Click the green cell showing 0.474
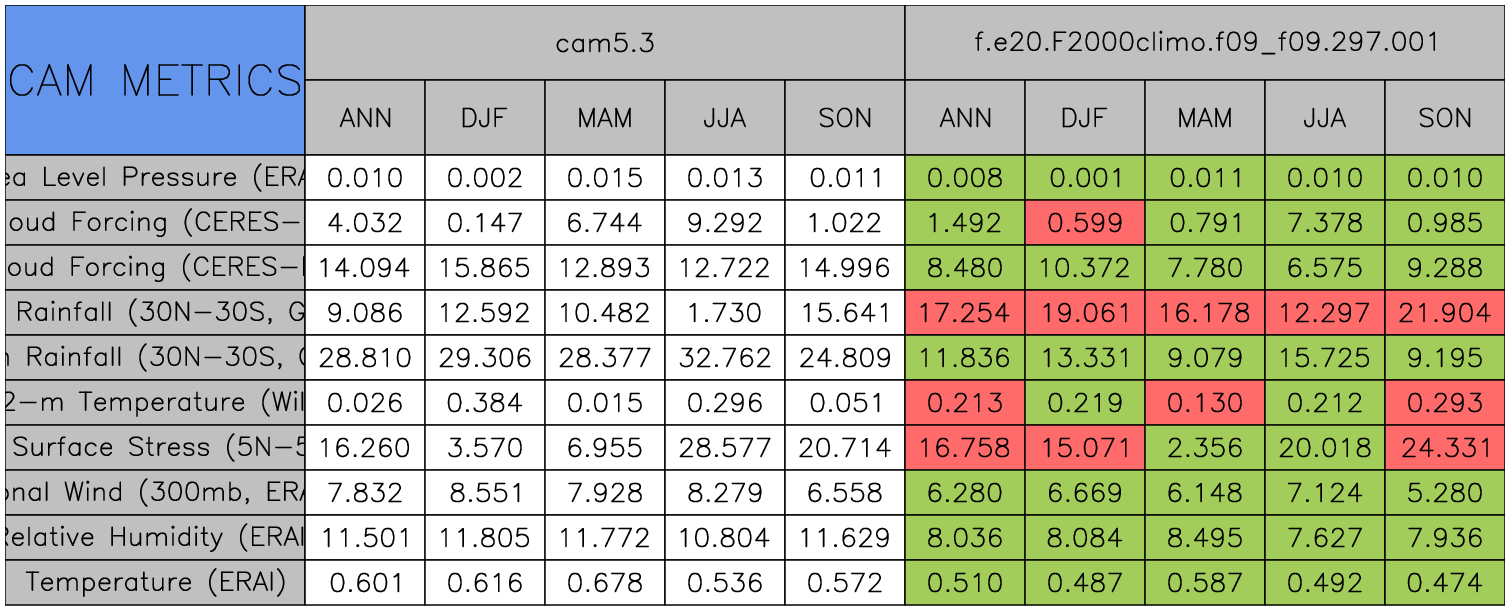This screenshot has height=611, width=1510. pos(1445,582)
